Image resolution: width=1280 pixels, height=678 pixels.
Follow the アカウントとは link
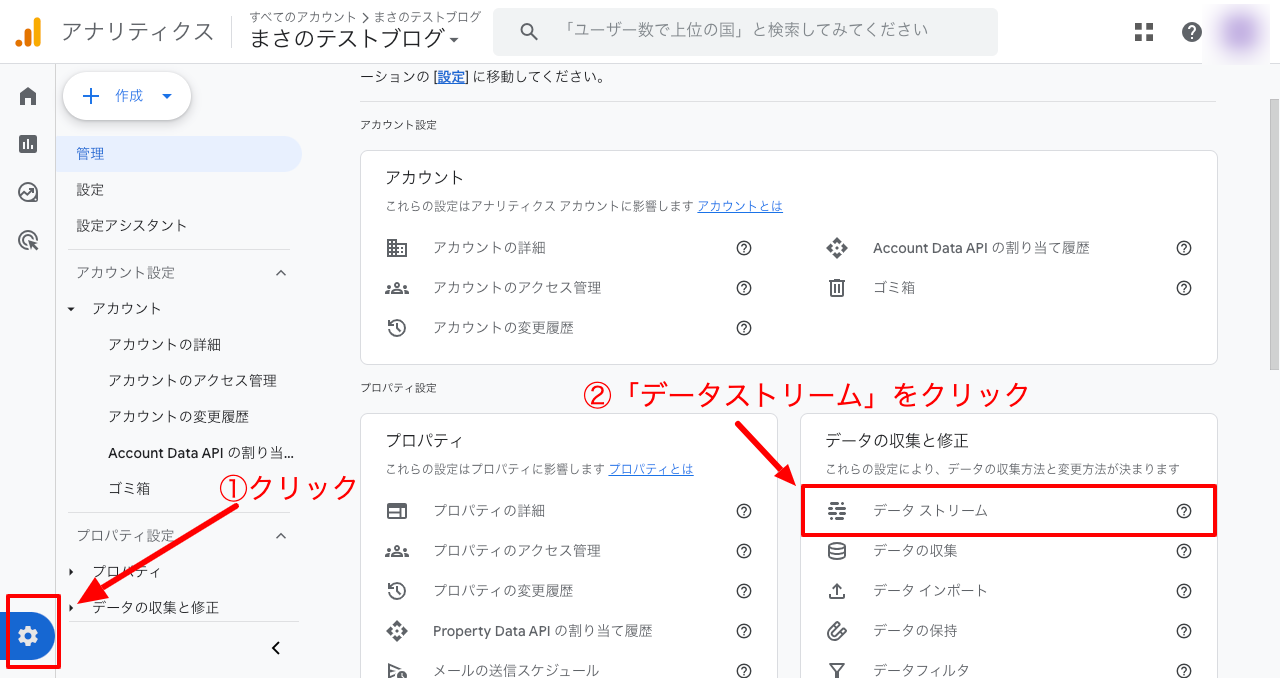point(740,206)
